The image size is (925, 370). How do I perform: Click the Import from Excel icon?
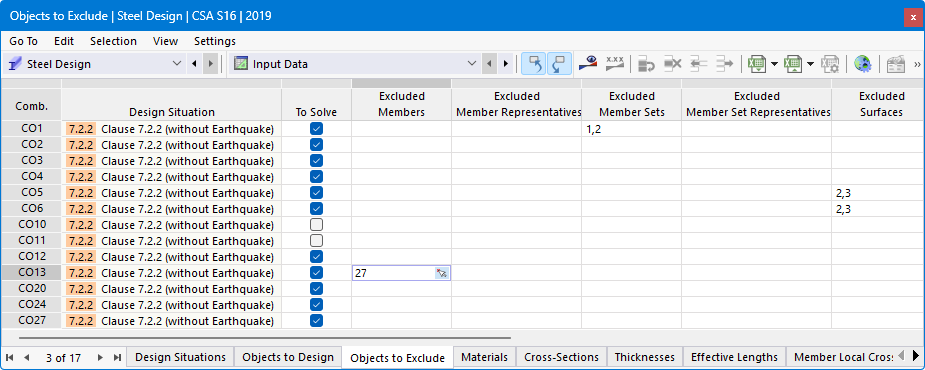(x=793, y=64)
